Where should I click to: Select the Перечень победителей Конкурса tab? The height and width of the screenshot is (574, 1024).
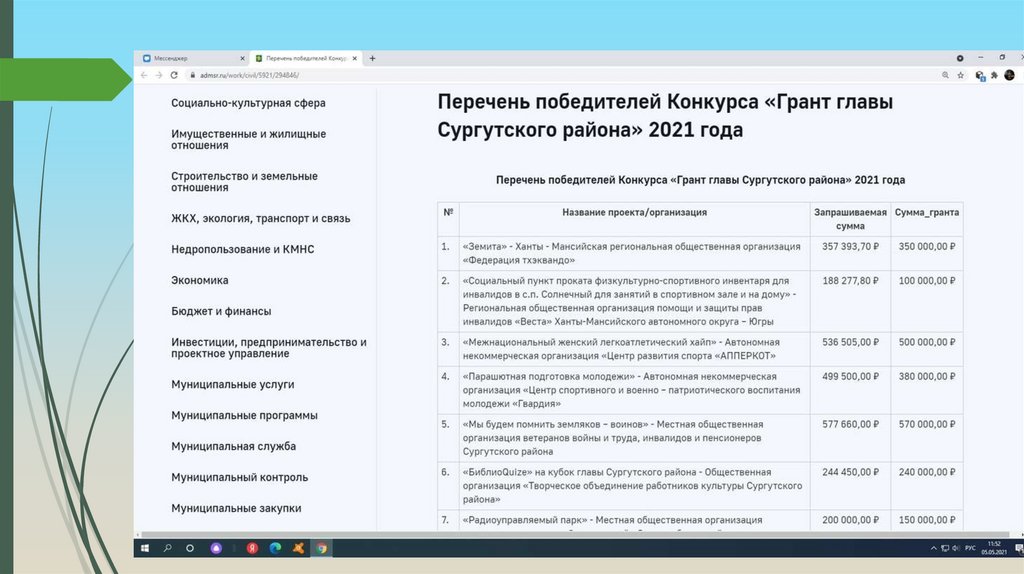pos(306,58)
